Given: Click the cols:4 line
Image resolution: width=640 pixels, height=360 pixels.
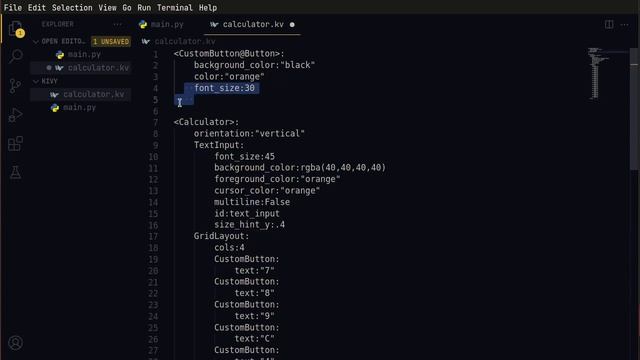Looking at the screenshot, I should [x=229, y=248].
